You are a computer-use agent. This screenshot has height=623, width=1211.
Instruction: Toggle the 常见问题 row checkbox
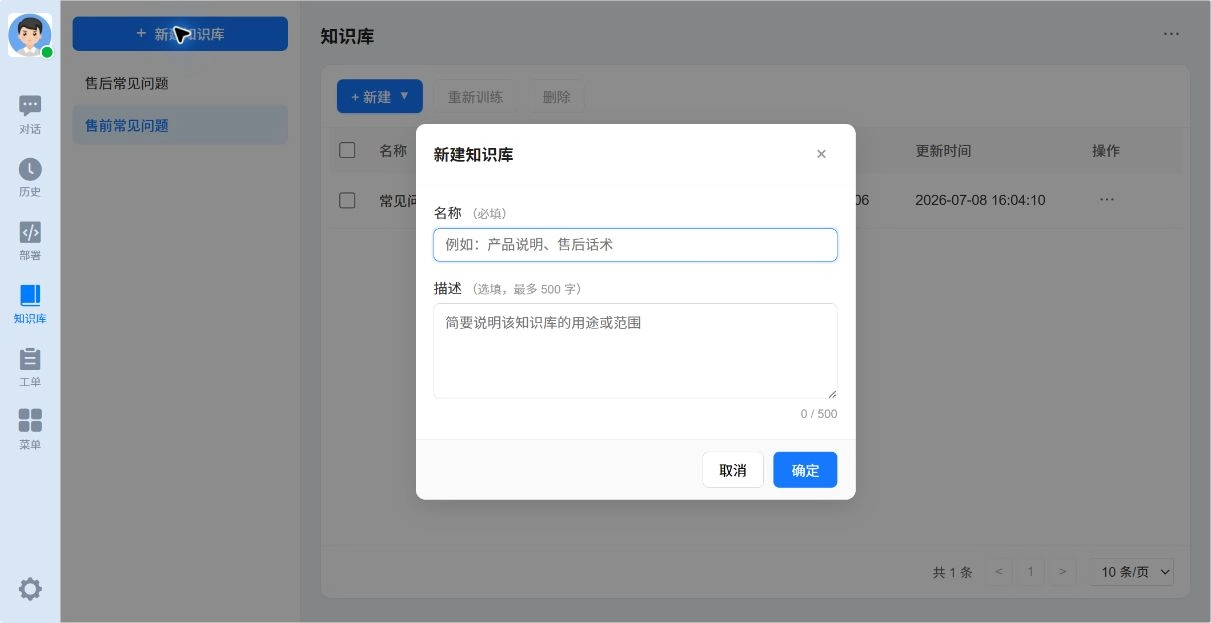347,200
